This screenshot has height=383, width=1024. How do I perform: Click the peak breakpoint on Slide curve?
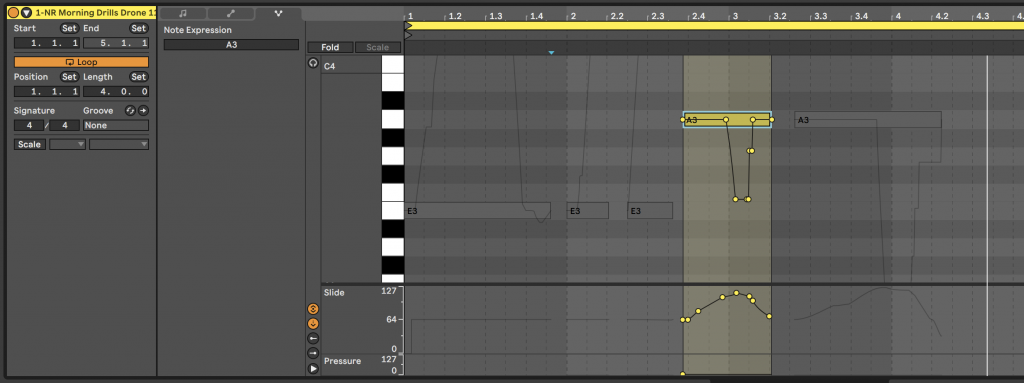(737, 293)
